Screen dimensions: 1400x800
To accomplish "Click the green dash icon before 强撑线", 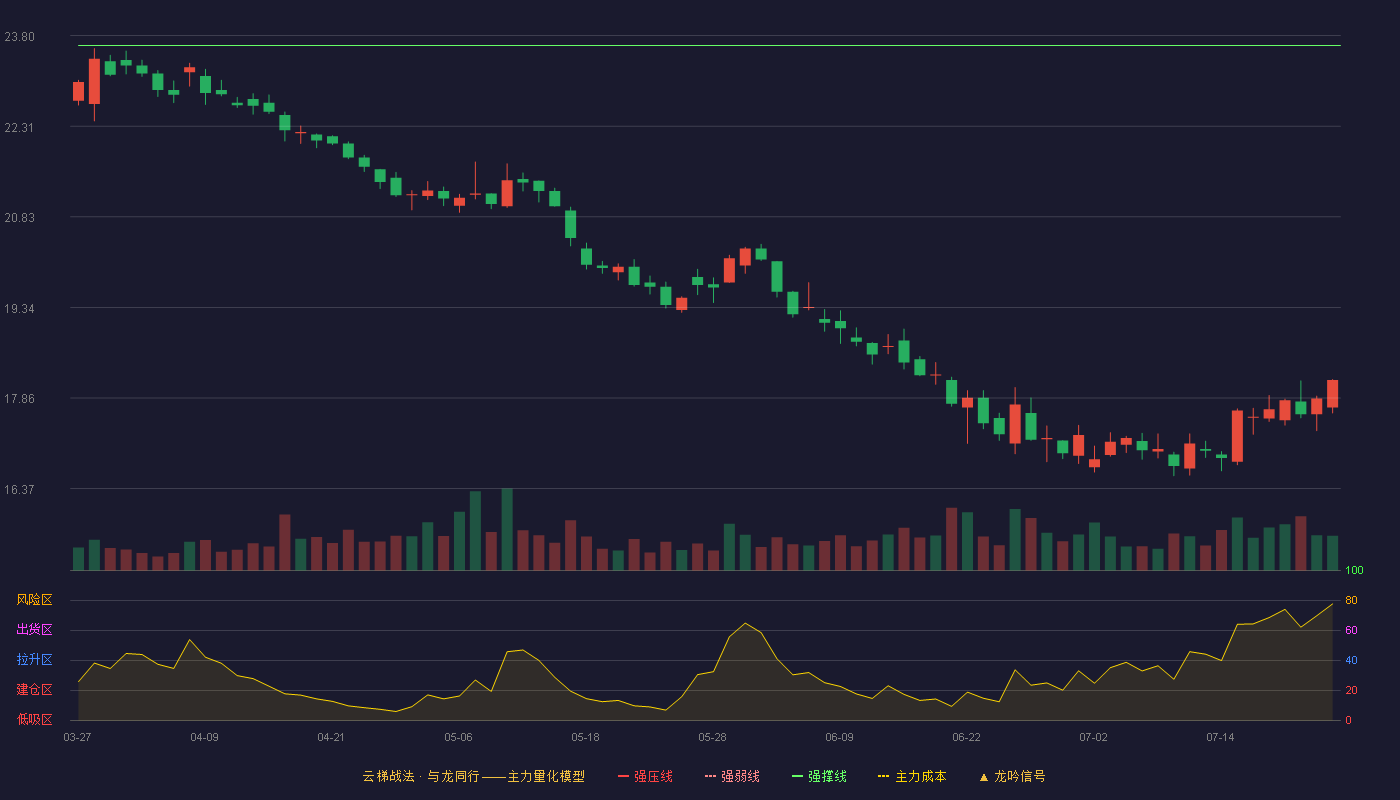I will click(797, 776).
